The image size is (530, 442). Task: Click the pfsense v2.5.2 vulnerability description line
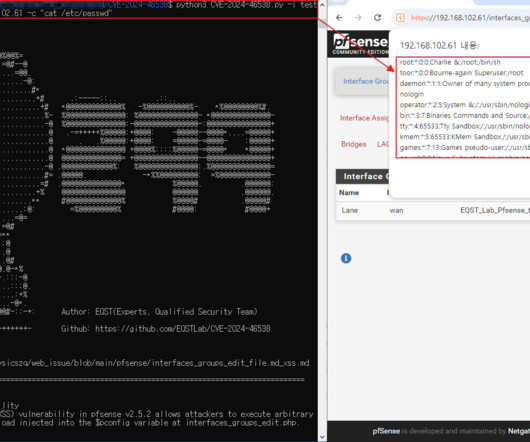(x=157, y=414)
